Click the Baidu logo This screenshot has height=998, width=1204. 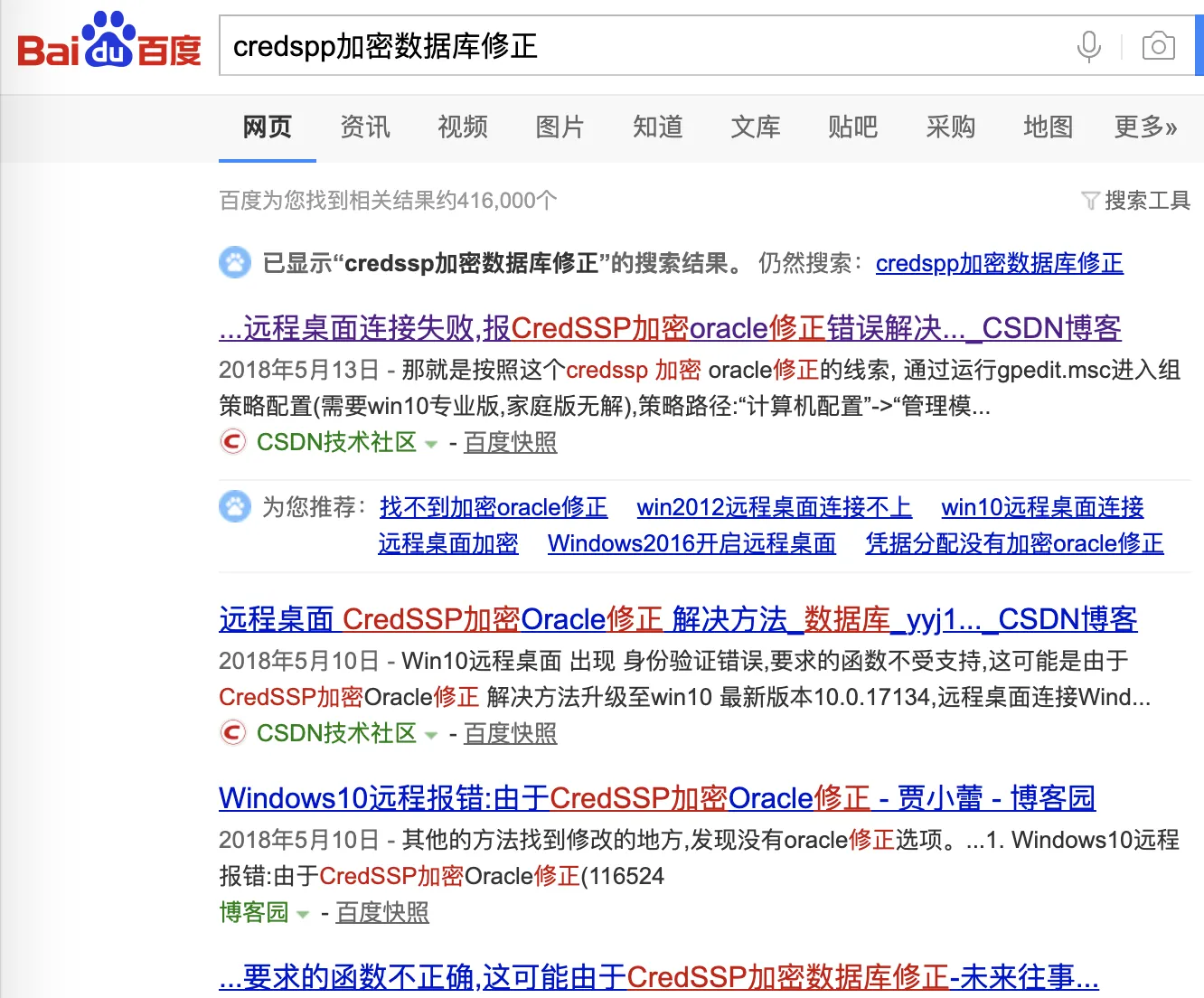(109, 41)
